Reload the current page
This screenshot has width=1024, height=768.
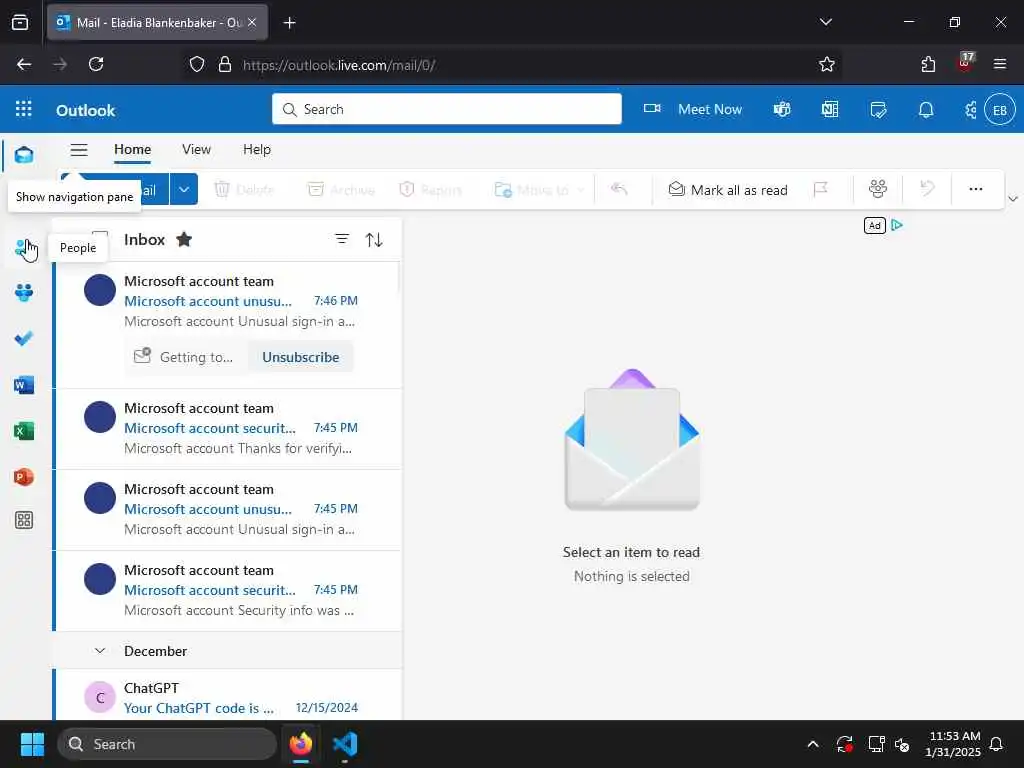[x=96, y=64]
